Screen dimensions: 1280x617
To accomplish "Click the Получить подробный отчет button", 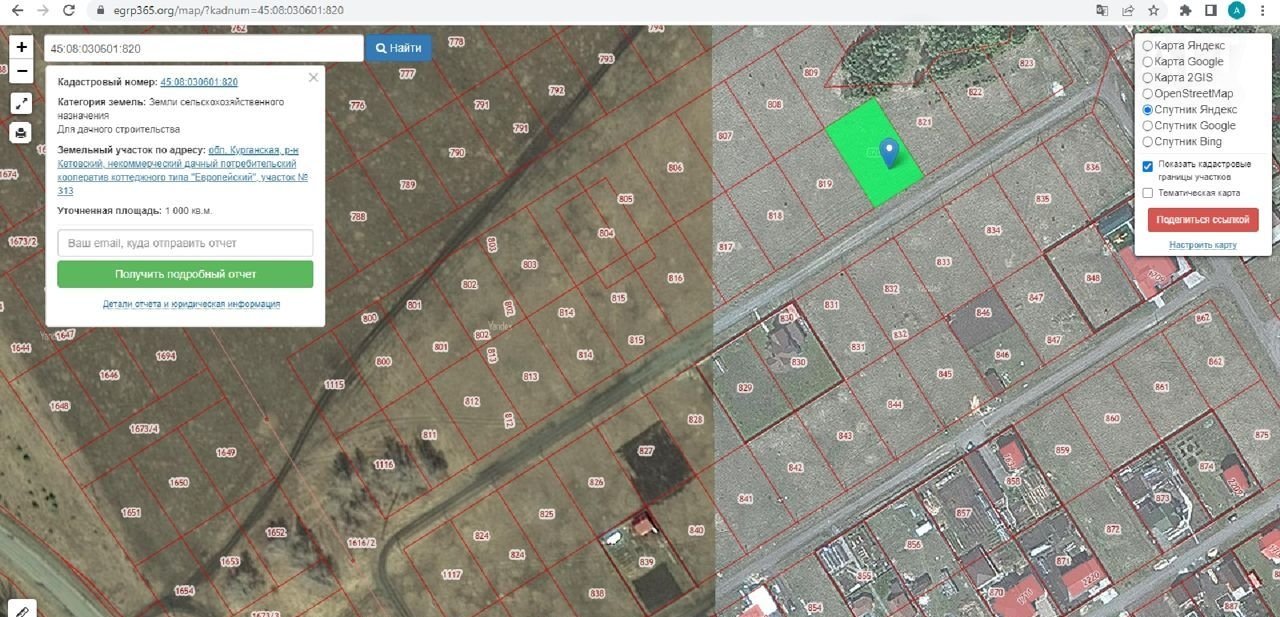I will click(185, 274).
